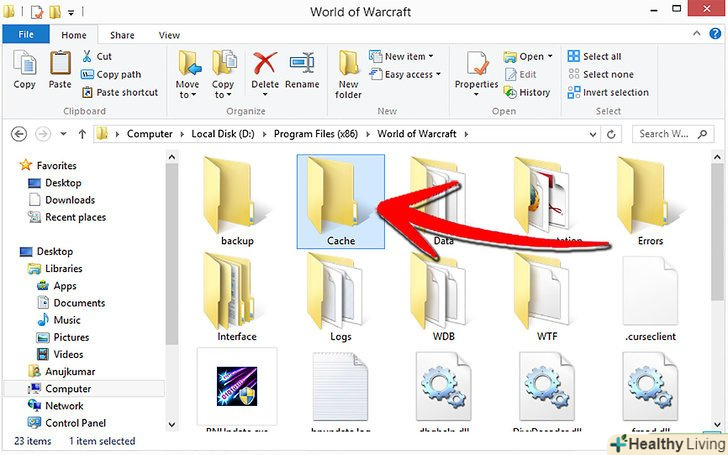Select the Logs folder

coord(341,297)
